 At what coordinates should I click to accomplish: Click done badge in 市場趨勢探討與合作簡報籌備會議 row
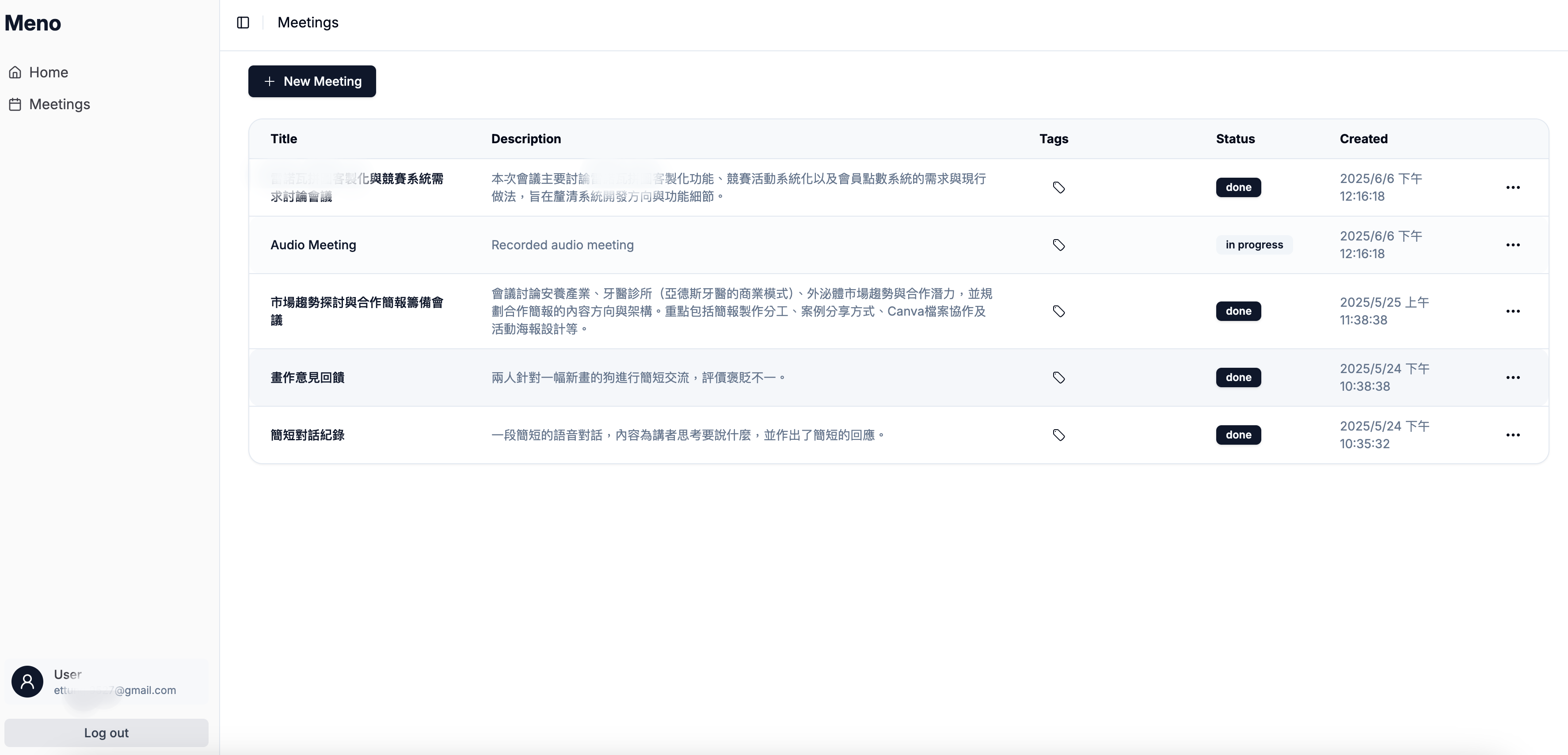point(1238,311)
